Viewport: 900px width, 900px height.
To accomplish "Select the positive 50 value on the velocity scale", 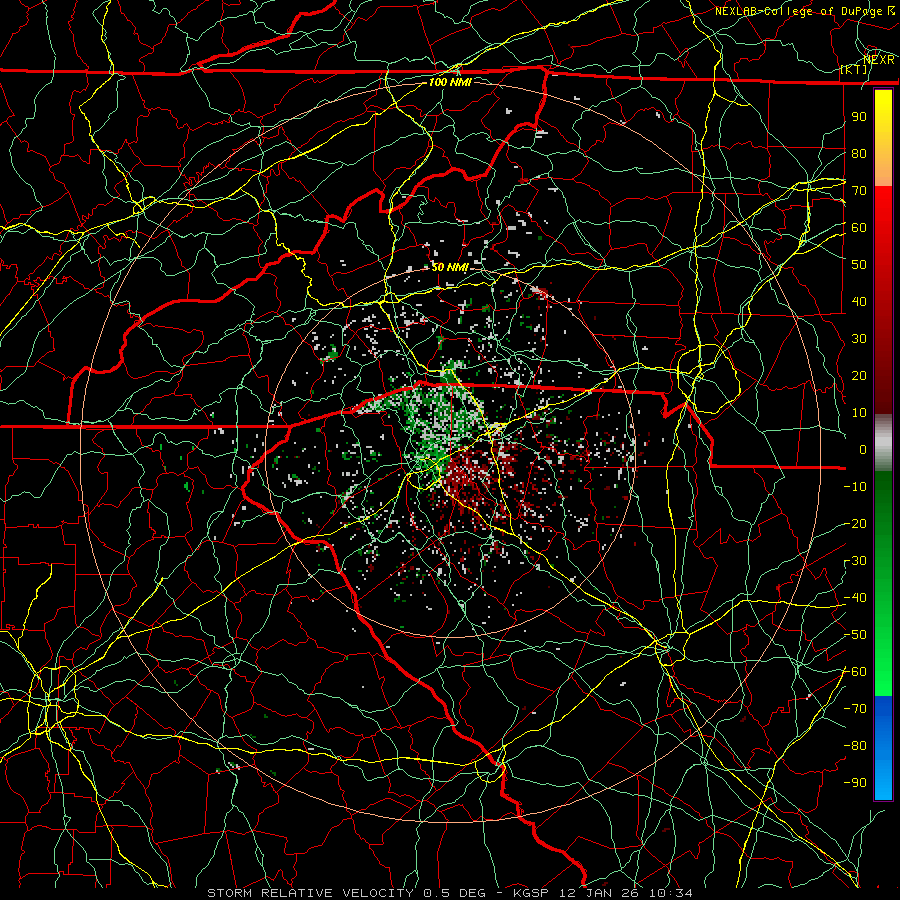I will [x=859, y=265].
